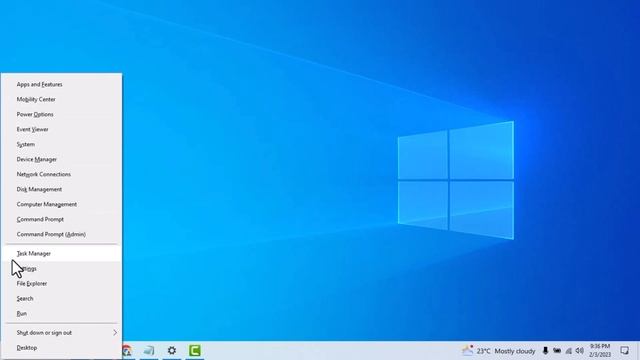This screenshot has width=640, height=360.
Task: Click the microphone tray icon
Action: coord(545,351)
